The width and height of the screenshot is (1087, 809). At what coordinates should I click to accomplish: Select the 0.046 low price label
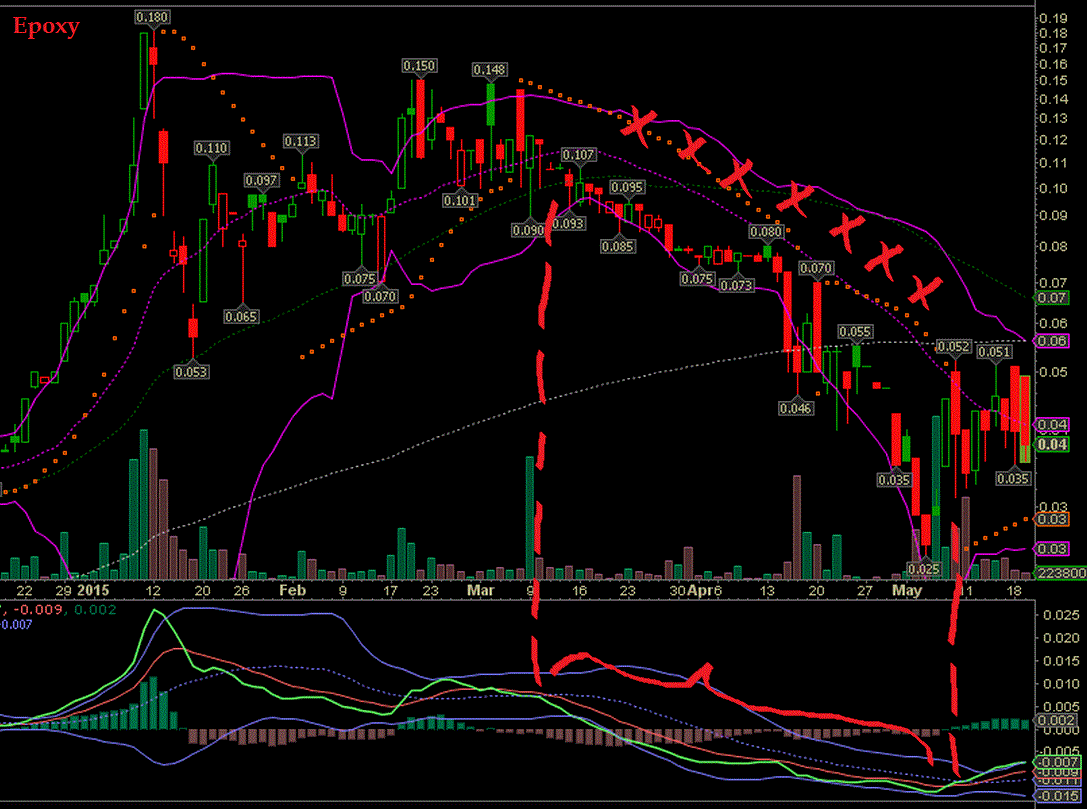[x=795, y=408]
